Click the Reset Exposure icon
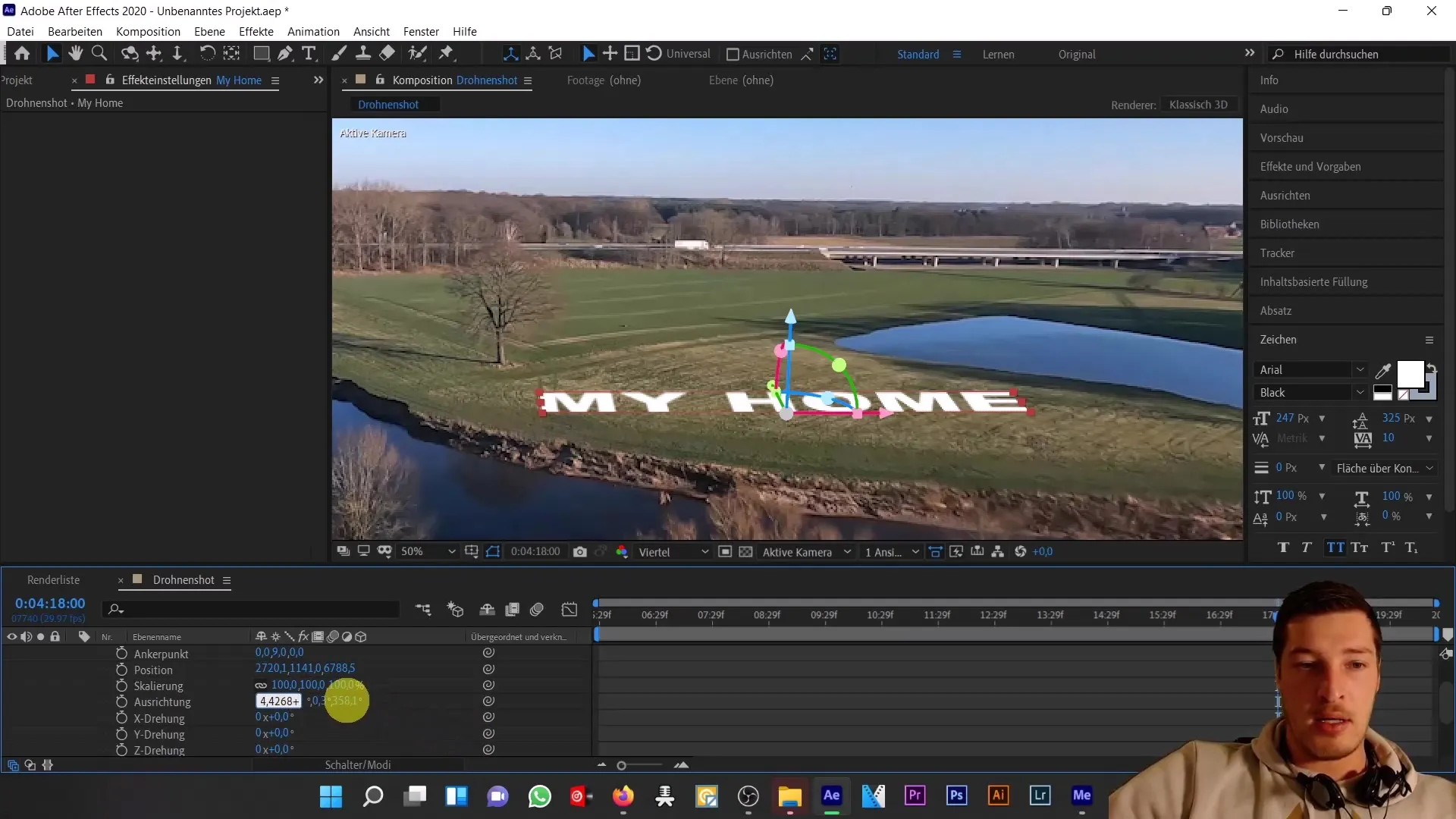This screenshot has width=1456, height=819. pos(1020,552)
